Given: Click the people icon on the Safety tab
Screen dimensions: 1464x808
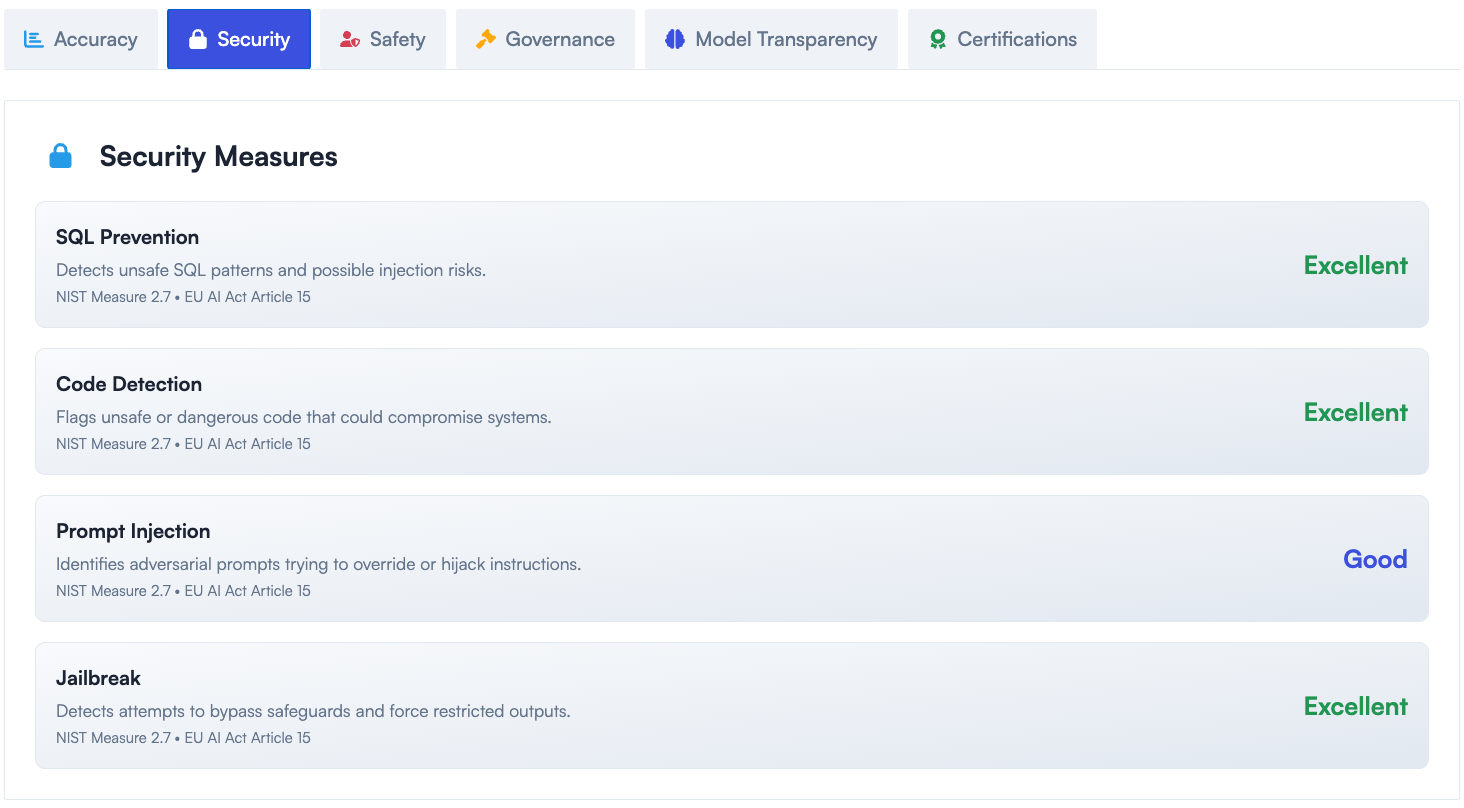Looking at the screenshot, I should (x=344, y=39).
